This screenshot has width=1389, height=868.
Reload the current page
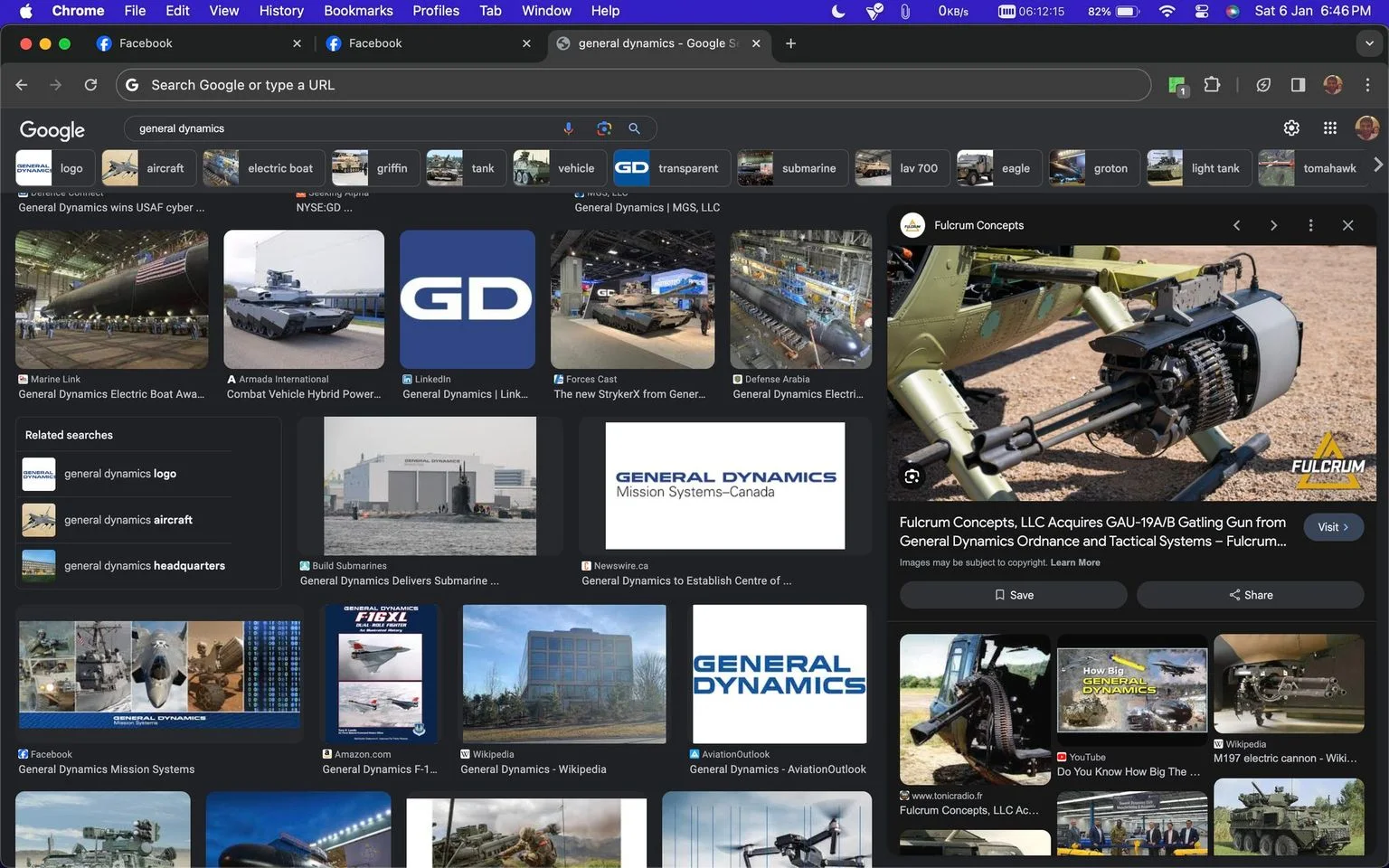coord(90,85)
